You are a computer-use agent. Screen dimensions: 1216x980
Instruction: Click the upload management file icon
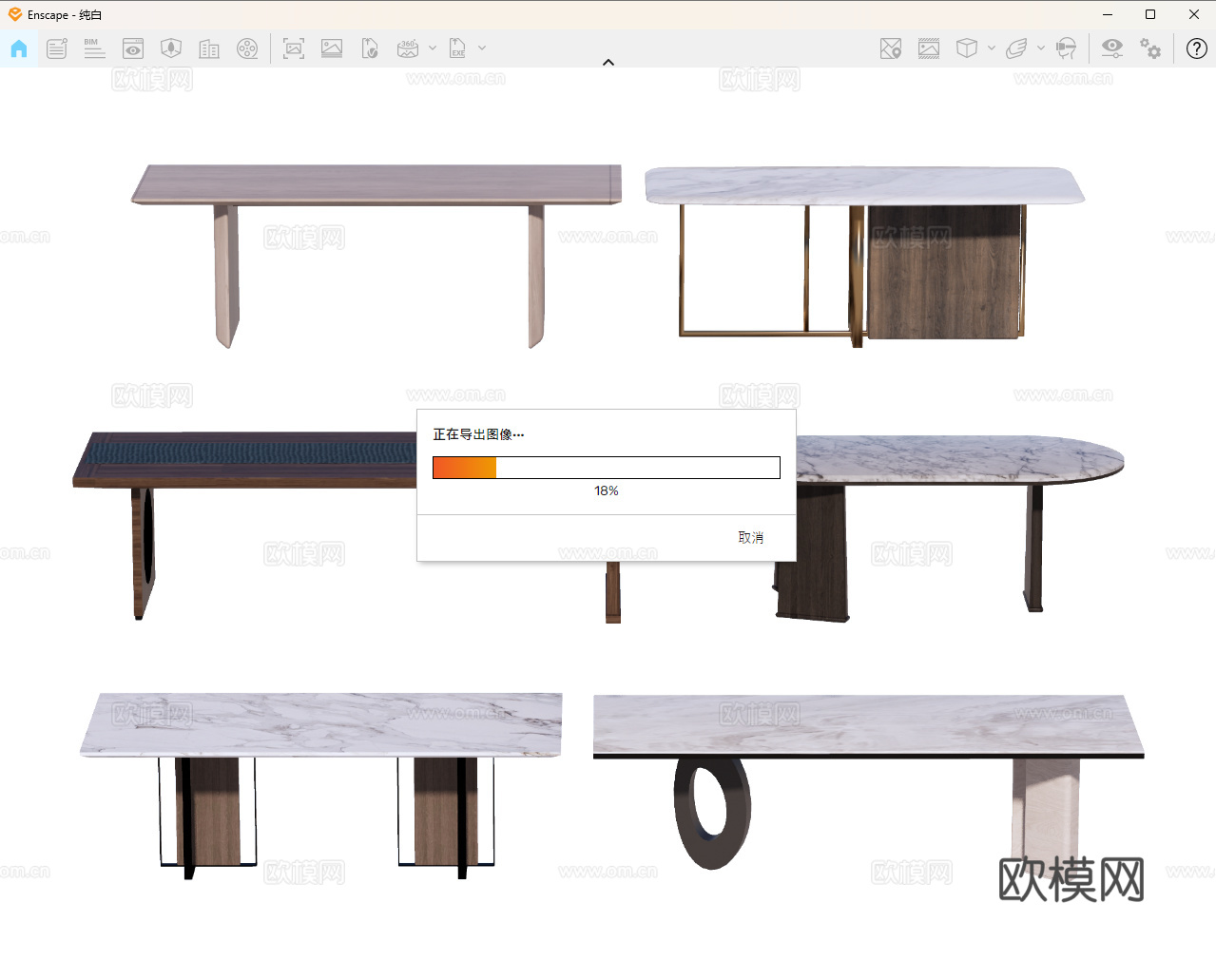[370, 48]
